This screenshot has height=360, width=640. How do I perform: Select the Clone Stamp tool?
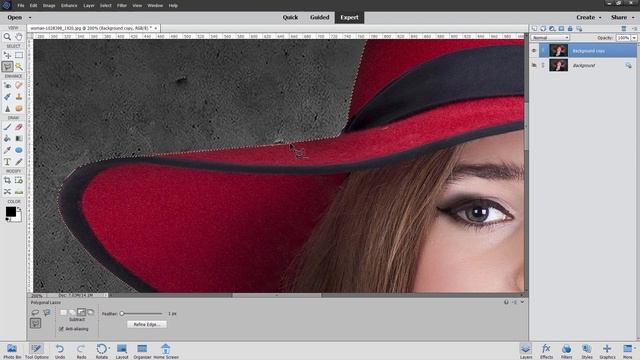[x=19, y=97]
